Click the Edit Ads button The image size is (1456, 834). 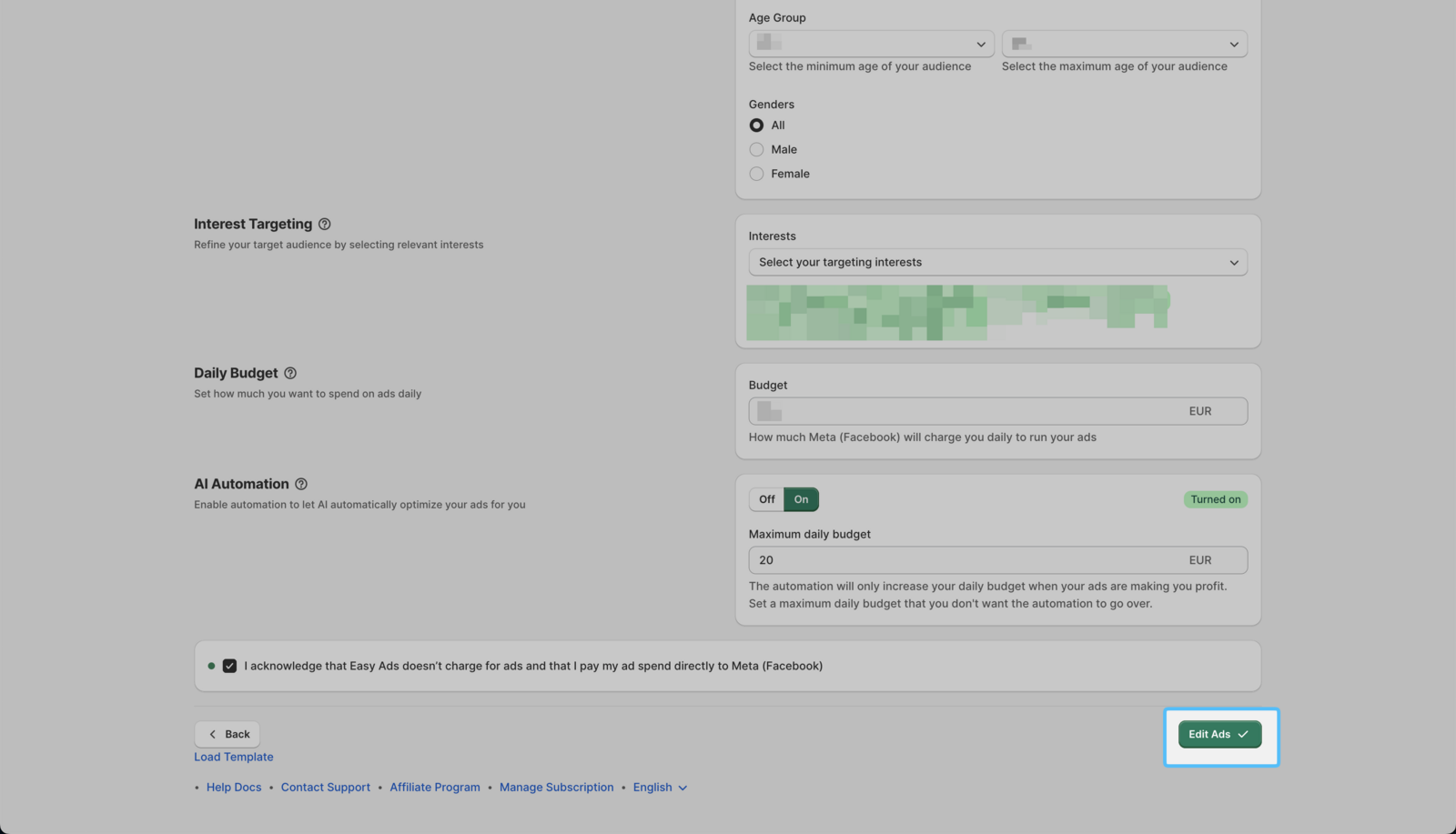coord(1218,735)
